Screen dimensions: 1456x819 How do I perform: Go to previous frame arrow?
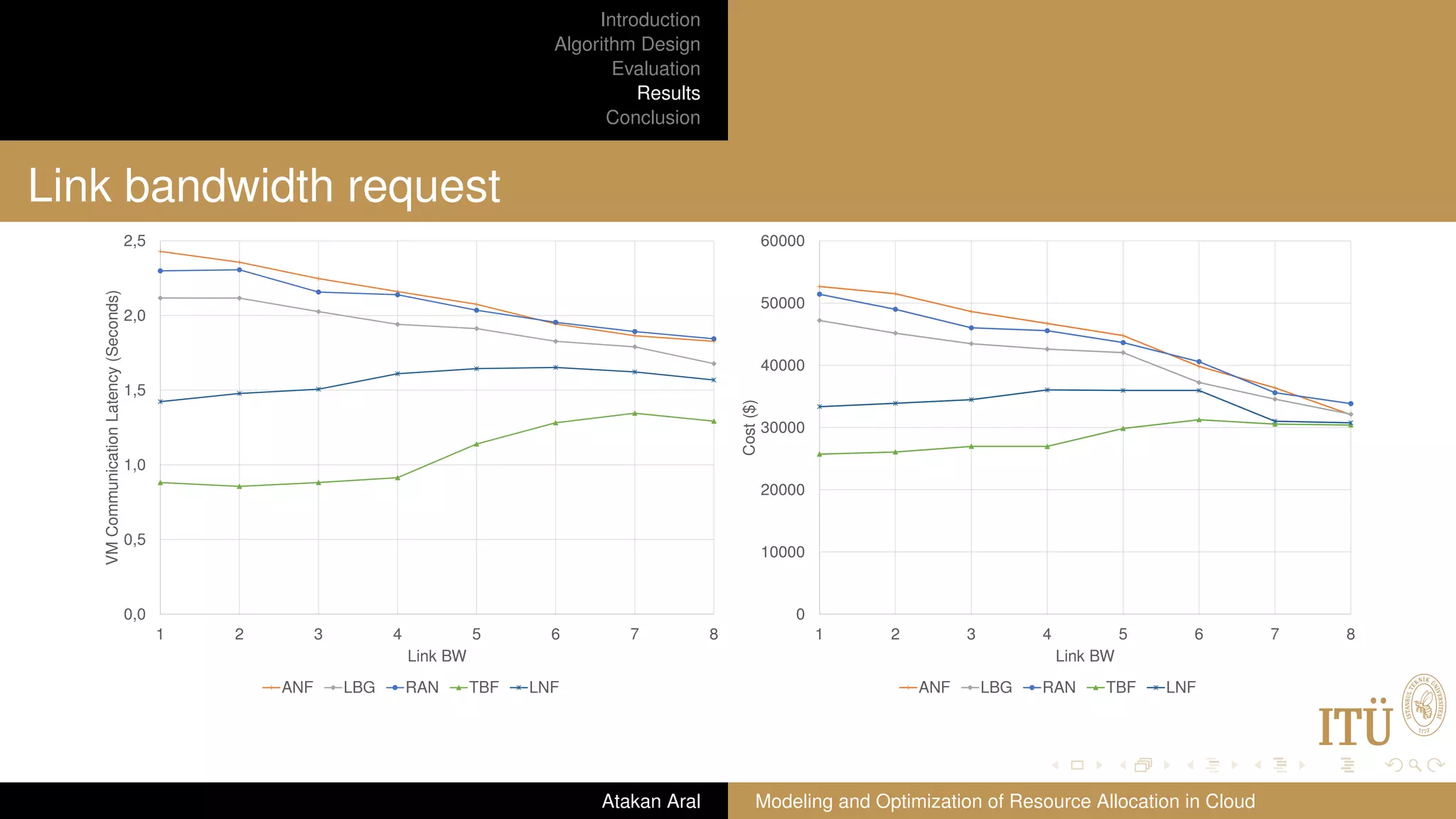tap(1123, 765)
